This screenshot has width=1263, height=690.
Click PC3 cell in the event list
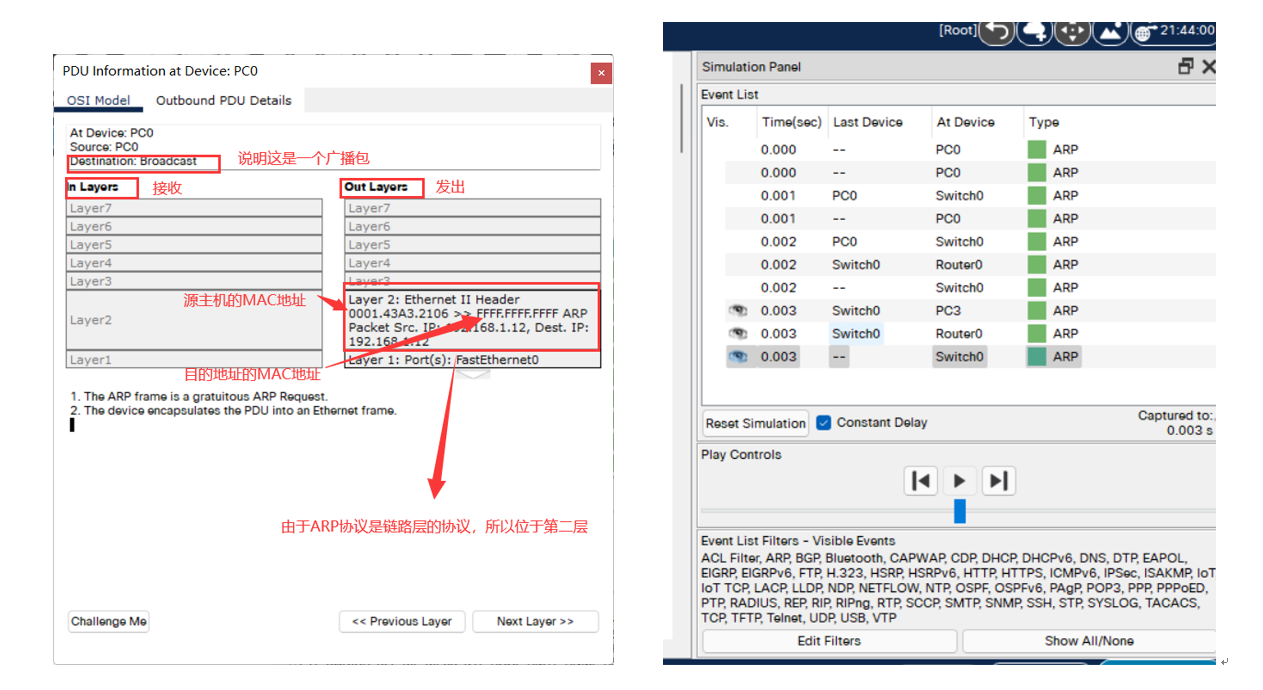click(x=948, y=311)
